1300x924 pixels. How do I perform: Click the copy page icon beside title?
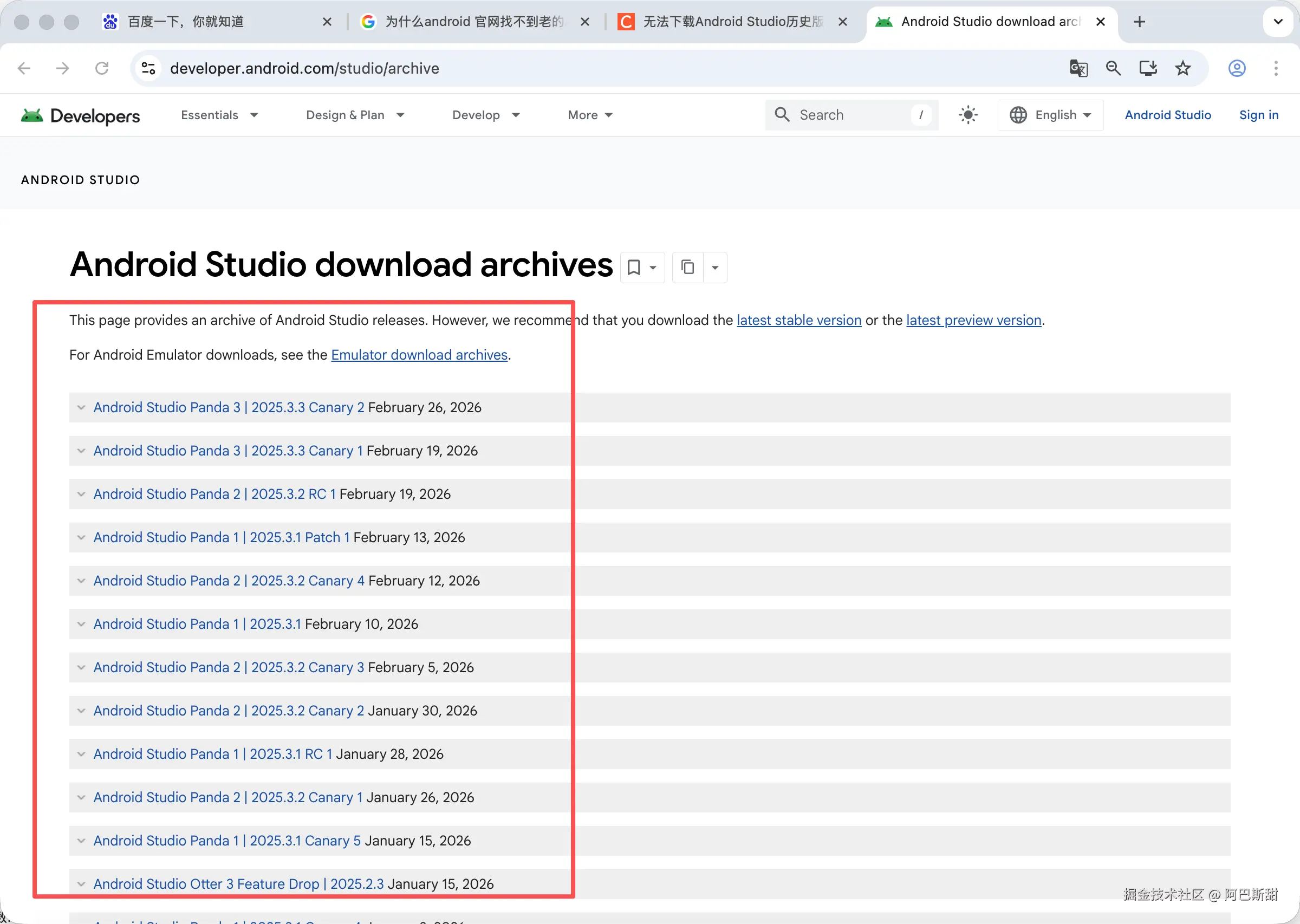pos(687,268)
